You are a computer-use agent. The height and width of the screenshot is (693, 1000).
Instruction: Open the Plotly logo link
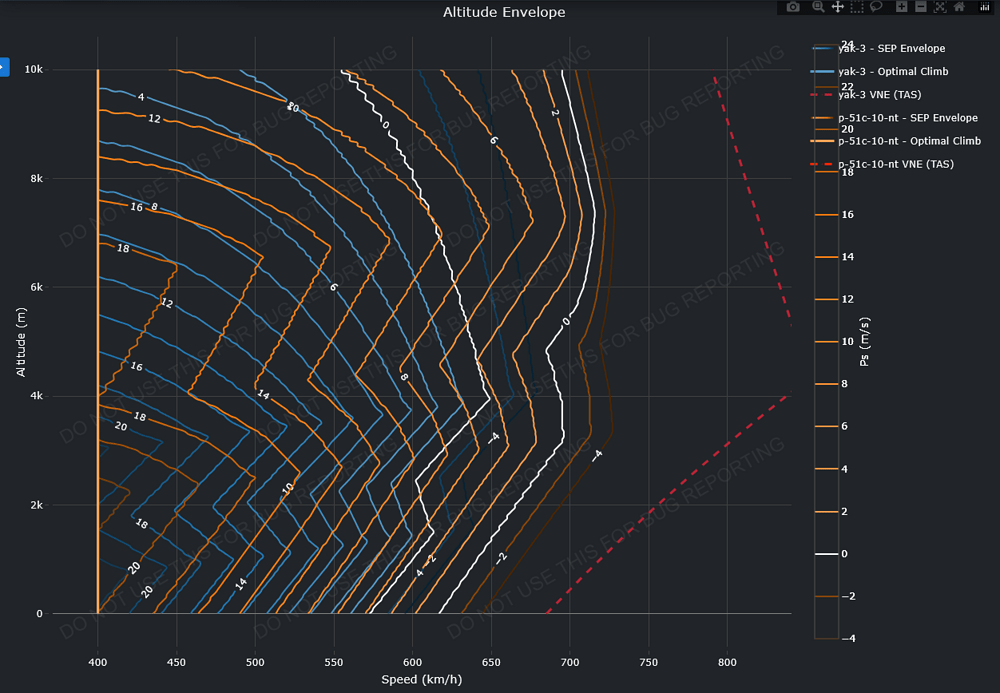984,7
